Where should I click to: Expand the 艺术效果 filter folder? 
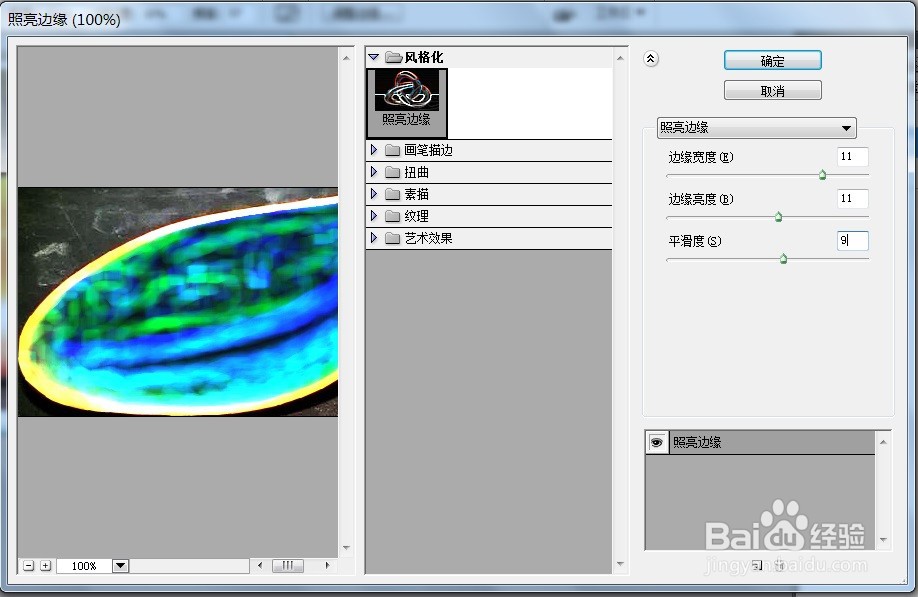pos(374,238)
